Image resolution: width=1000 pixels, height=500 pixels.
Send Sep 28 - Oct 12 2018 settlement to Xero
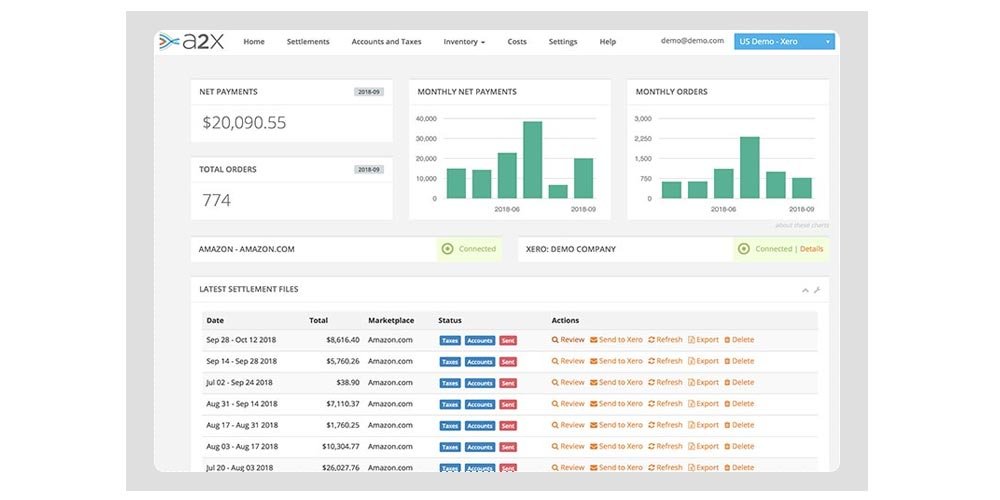point(616,340)
